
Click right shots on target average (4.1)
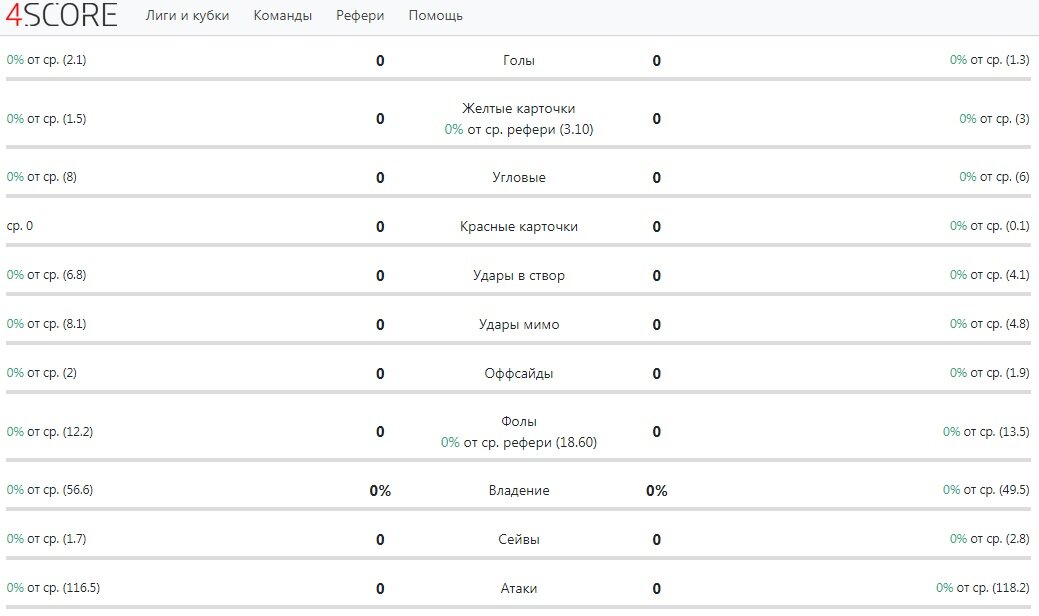989,275
